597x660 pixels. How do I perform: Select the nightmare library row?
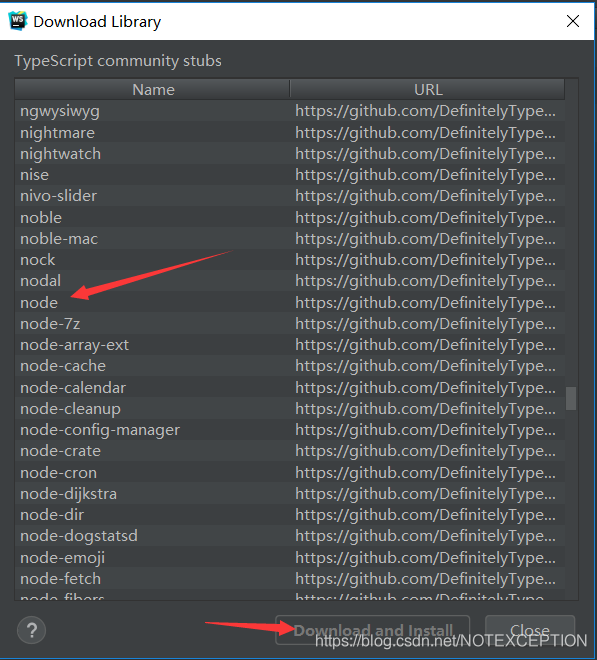290,133
